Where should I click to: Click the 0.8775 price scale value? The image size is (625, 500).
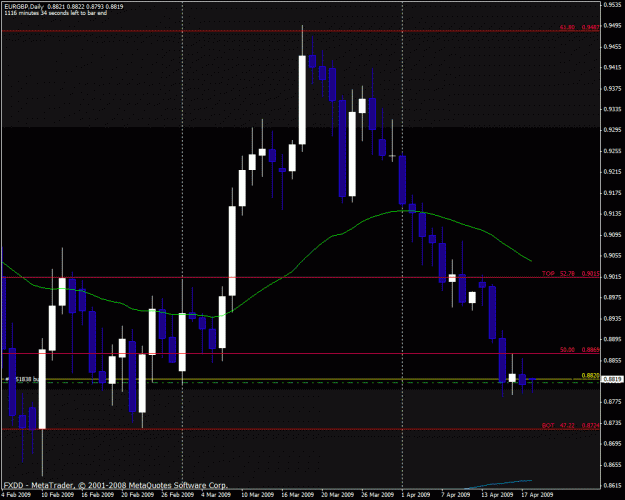(613, 402)
